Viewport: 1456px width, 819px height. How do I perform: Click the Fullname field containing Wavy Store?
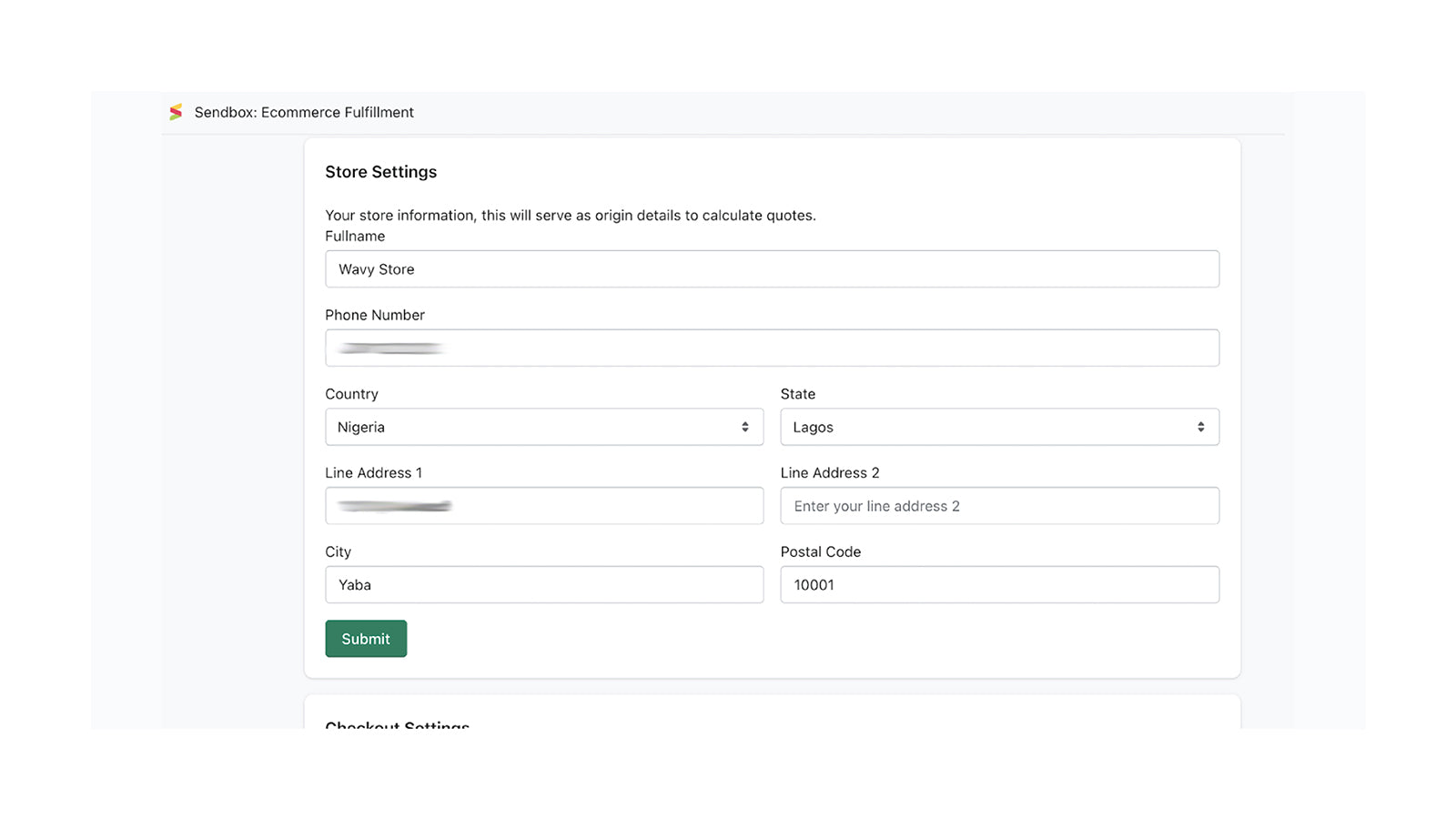[772, 269]
